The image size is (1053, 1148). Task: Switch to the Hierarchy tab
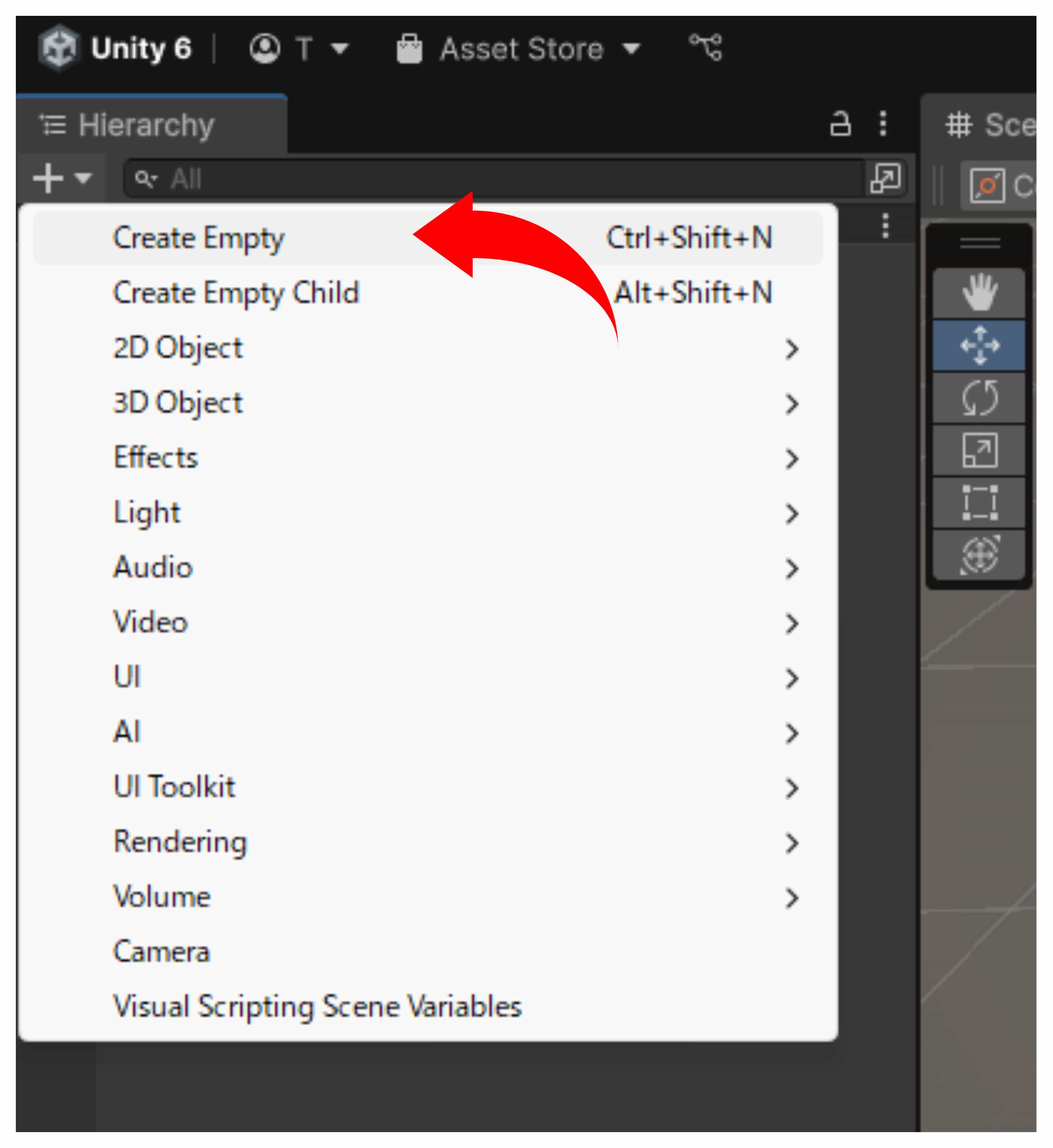tap(146, 125)
